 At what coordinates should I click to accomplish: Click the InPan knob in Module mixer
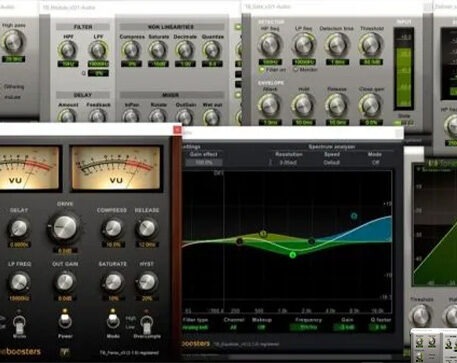(131, 116)
